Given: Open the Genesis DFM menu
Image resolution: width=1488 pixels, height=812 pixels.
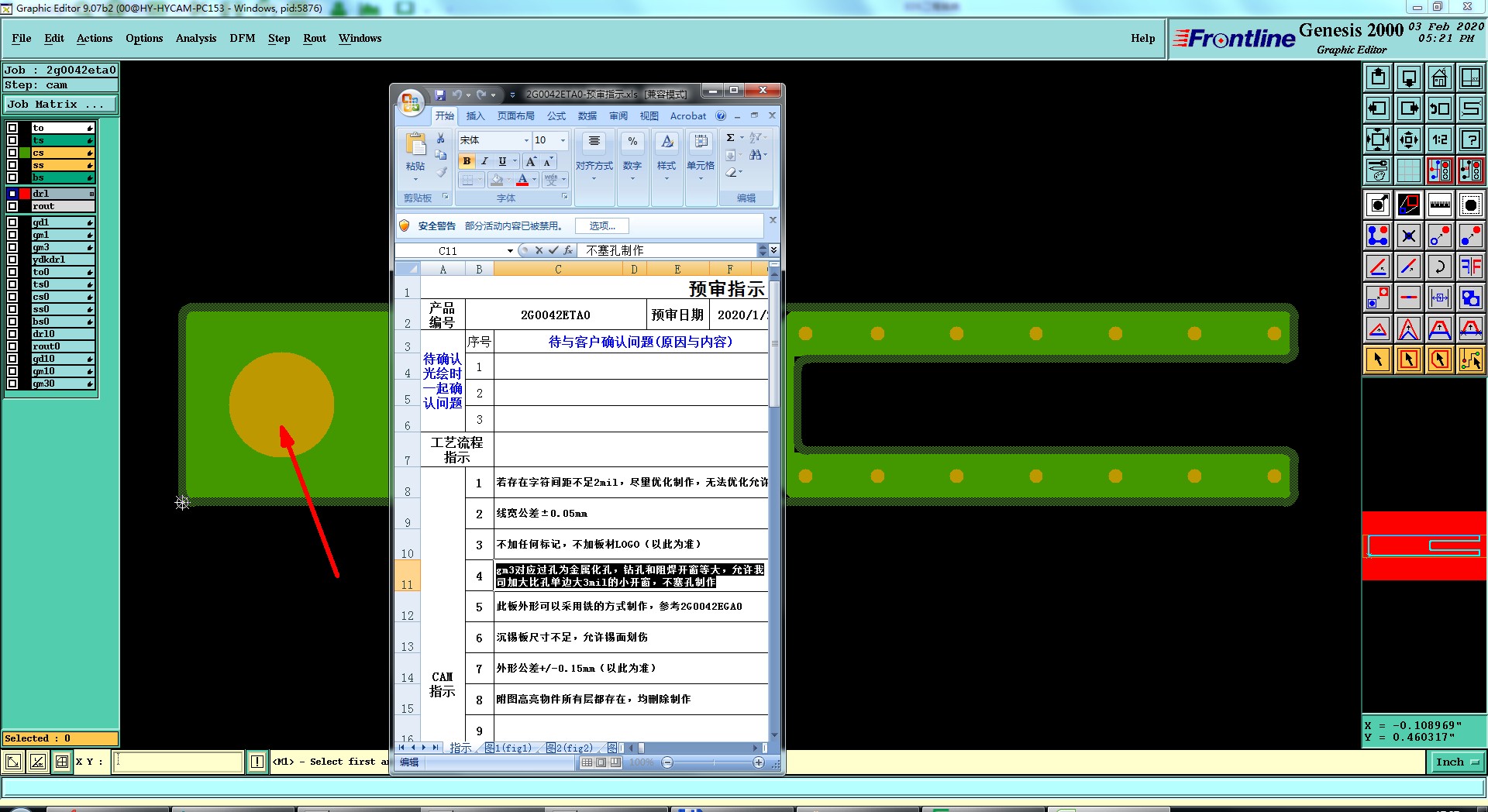Looking at the screenshot, I should [x=243, y=38].
